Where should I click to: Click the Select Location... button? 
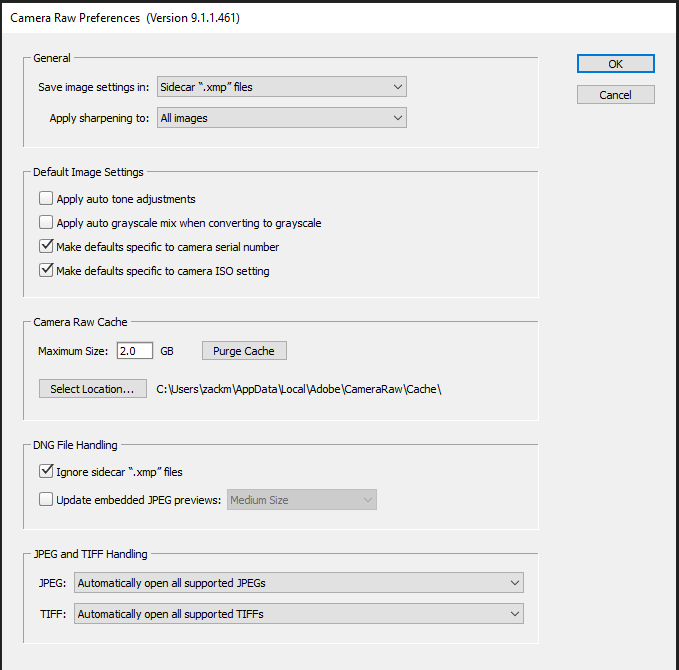(91, 389)
